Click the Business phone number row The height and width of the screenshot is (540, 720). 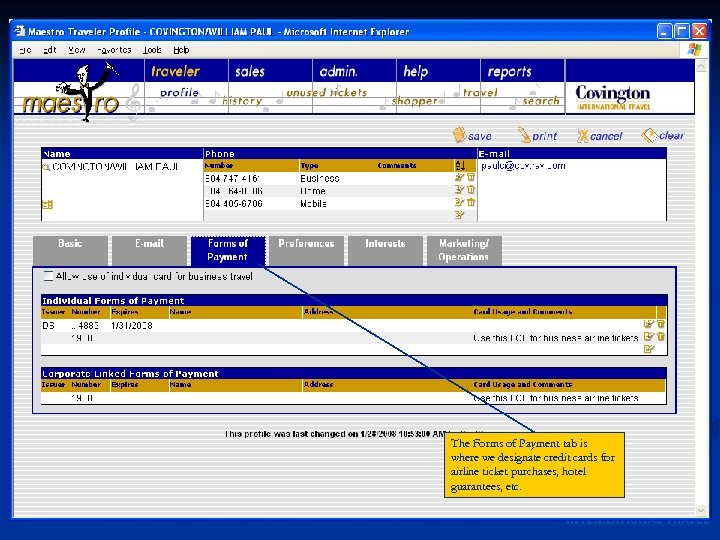pyautogui.click(x=340, y=178)
